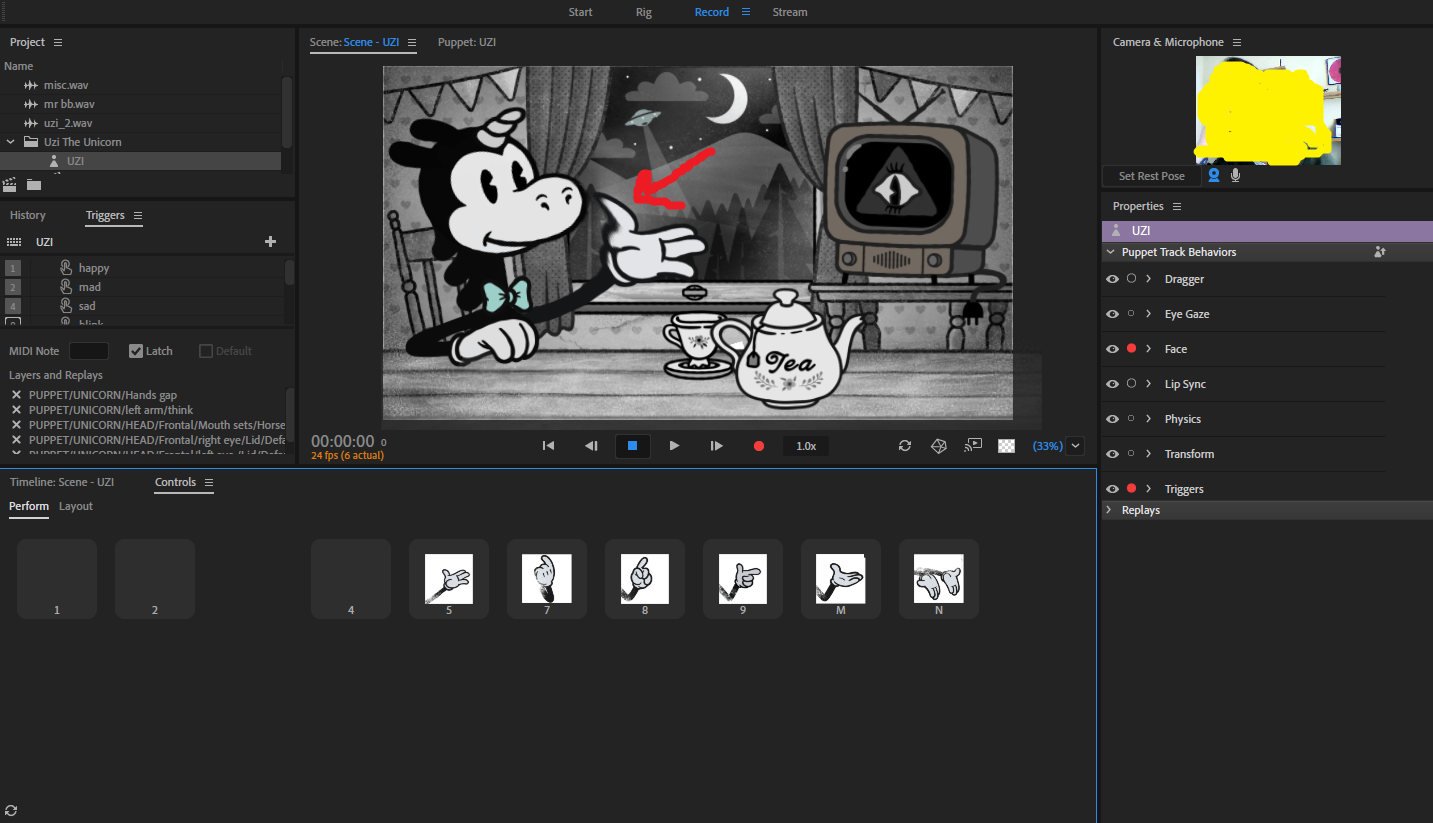Viewport: 1433px width, 823px height.
Task: Start recording with red record button
Action: [759, 446]
